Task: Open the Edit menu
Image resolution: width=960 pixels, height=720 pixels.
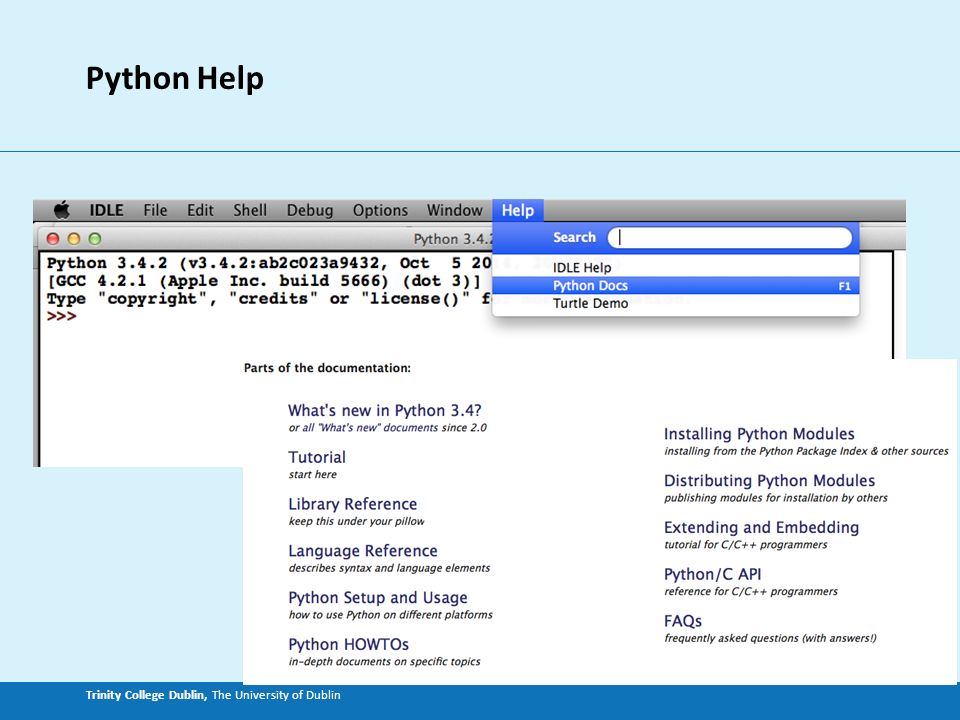Action: [x=200, y=210]
